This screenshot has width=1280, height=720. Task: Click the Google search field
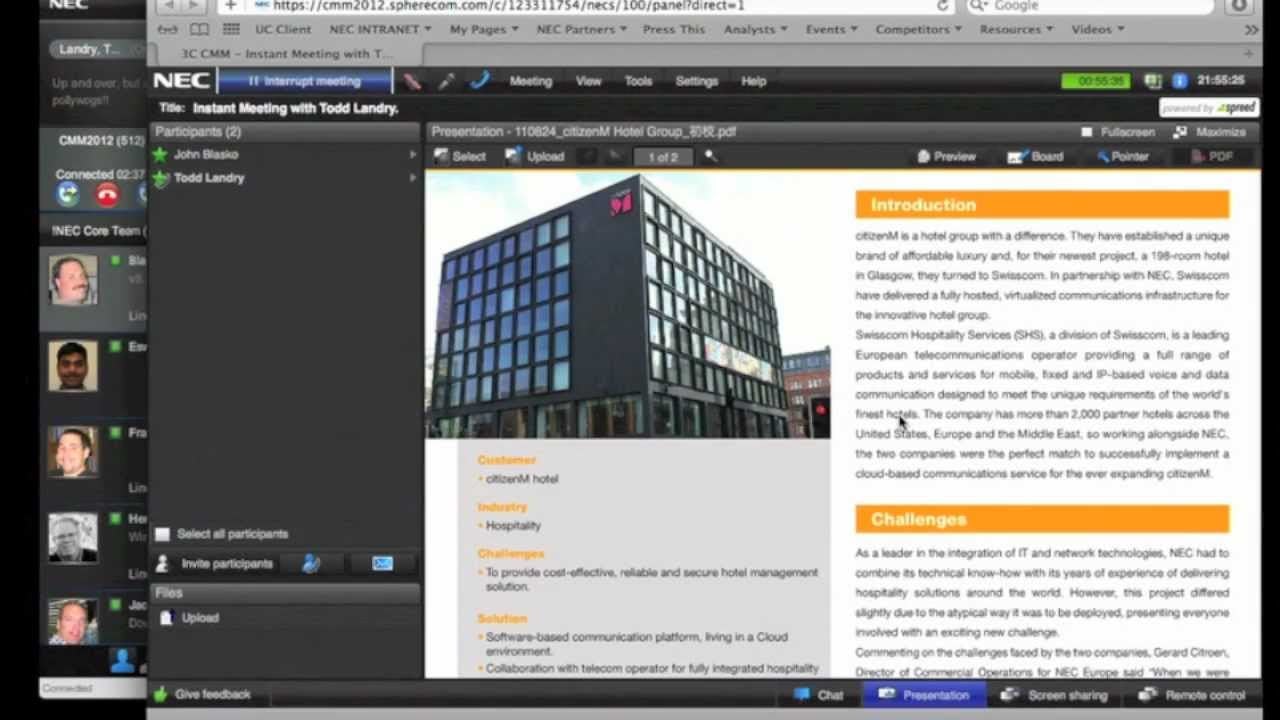coord(1090,6)
